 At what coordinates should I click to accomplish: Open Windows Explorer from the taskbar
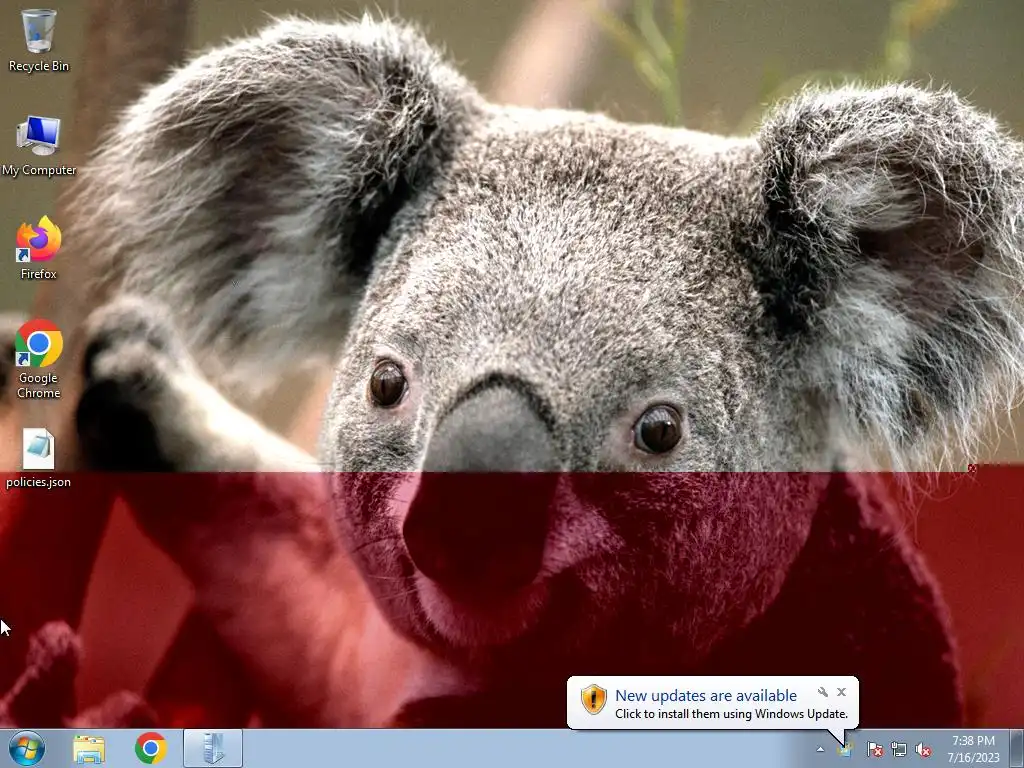[x=89, y=748]
